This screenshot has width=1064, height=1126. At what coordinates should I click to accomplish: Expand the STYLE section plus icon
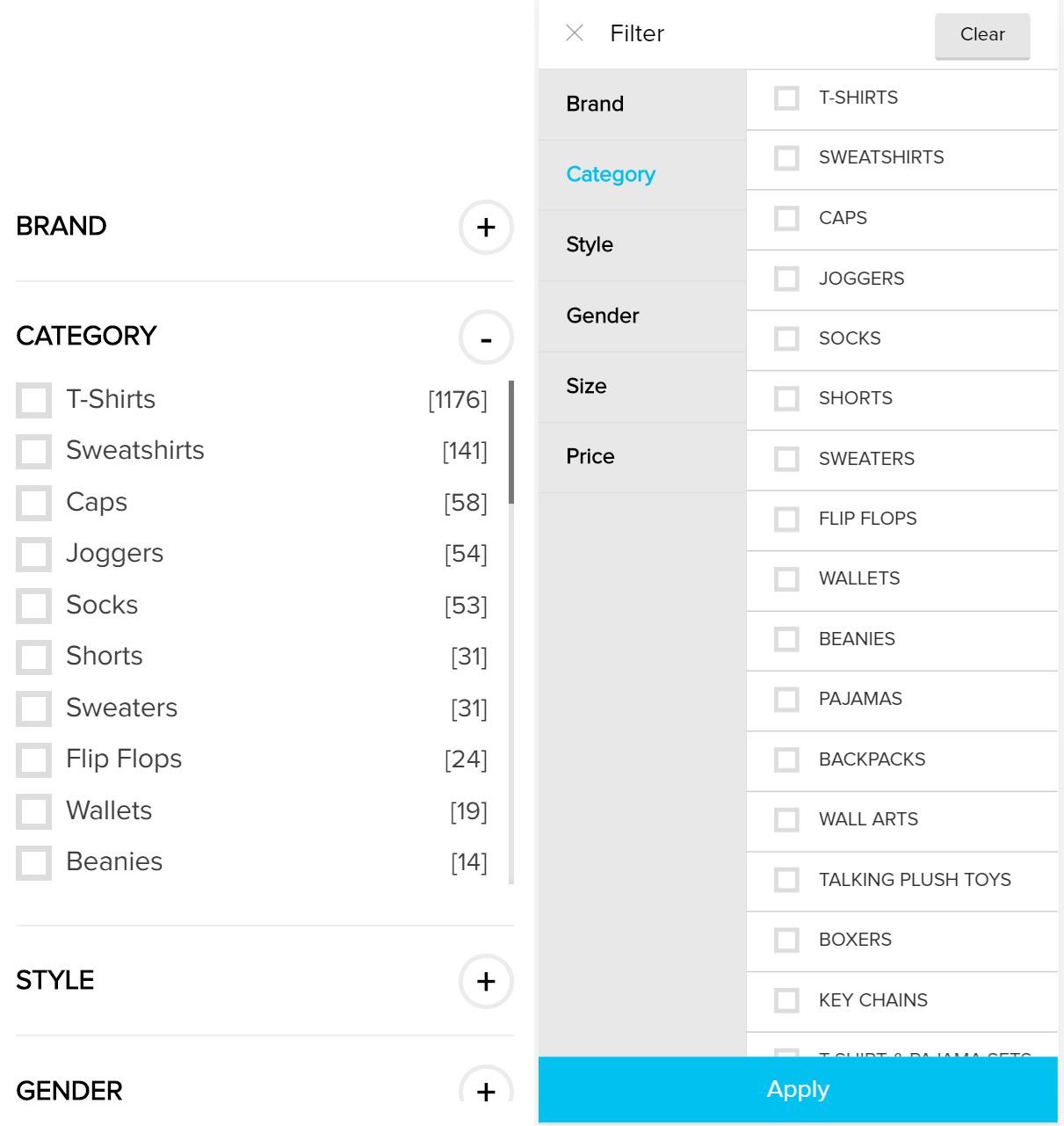(x=486, y=981)
